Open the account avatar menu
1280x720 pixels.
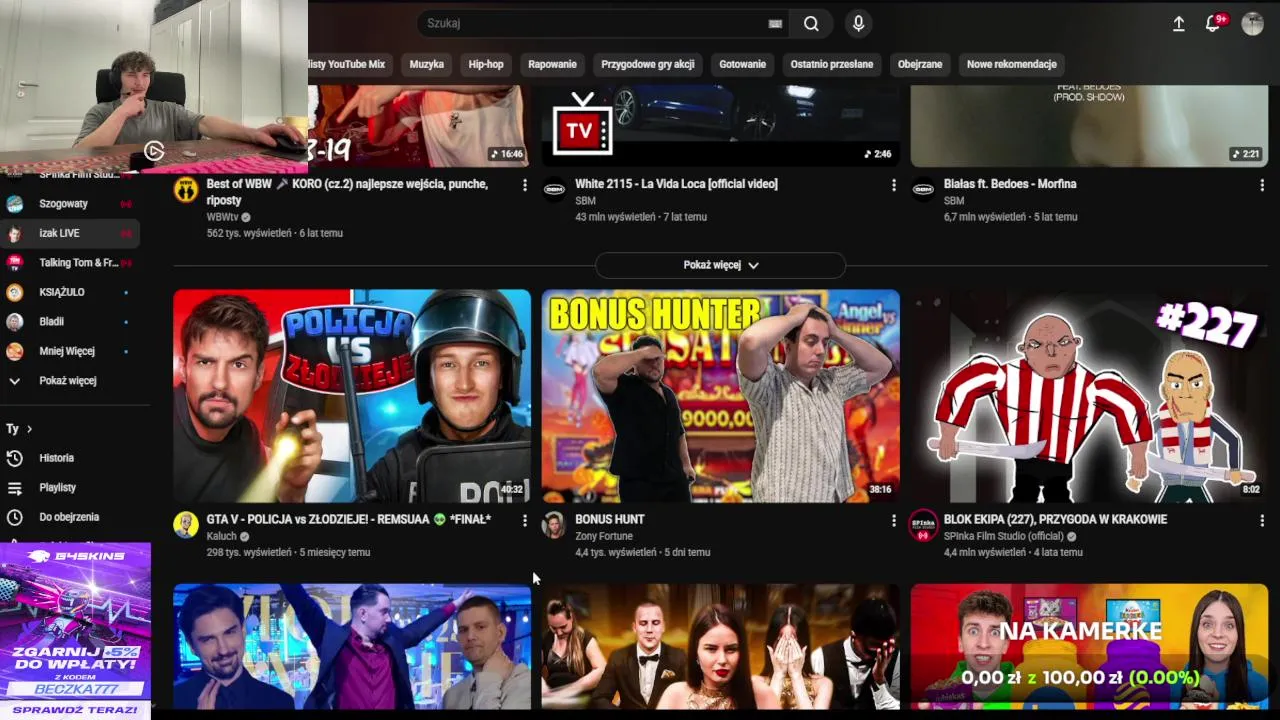1252,24
